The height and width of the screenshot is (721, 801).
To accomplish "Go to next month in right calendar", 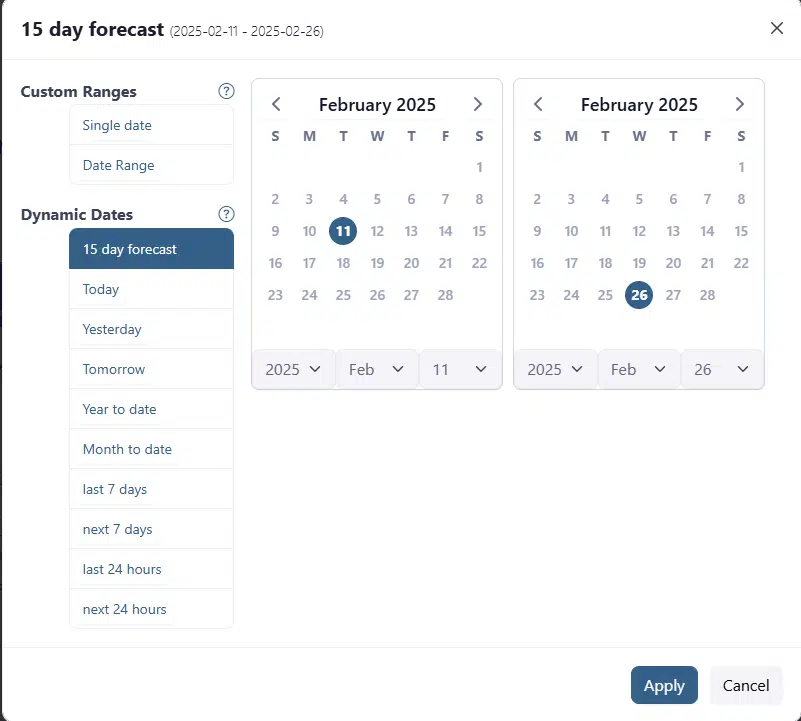I will tap(740, 104).
